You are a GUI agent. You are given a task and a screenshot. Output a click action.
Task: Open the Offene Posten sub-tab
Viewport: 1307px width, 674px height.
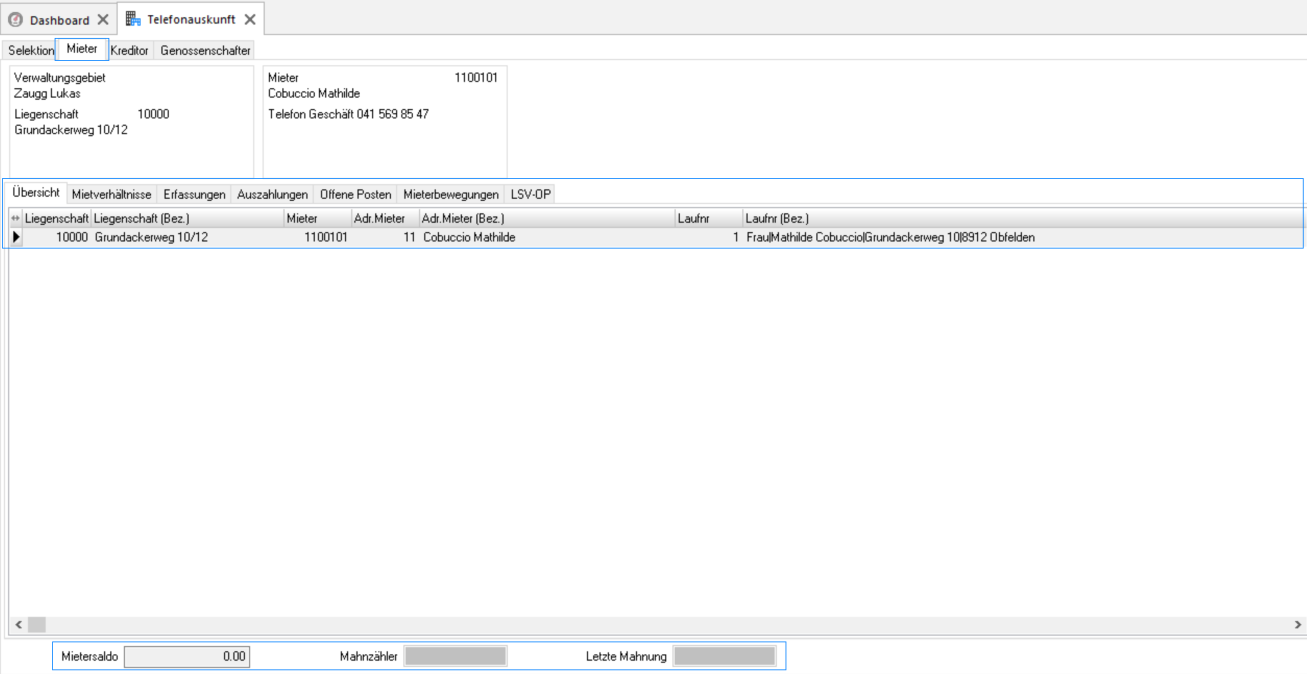[356, 195]
